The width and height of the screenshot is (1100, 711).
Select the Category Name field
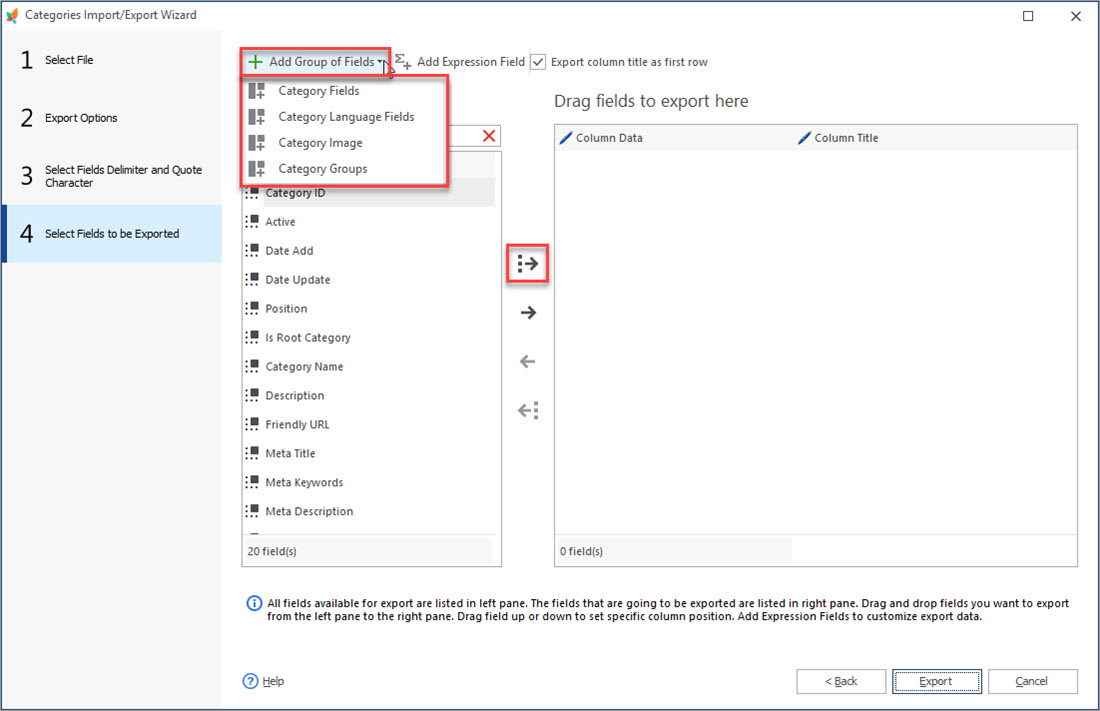coord(369,366)
